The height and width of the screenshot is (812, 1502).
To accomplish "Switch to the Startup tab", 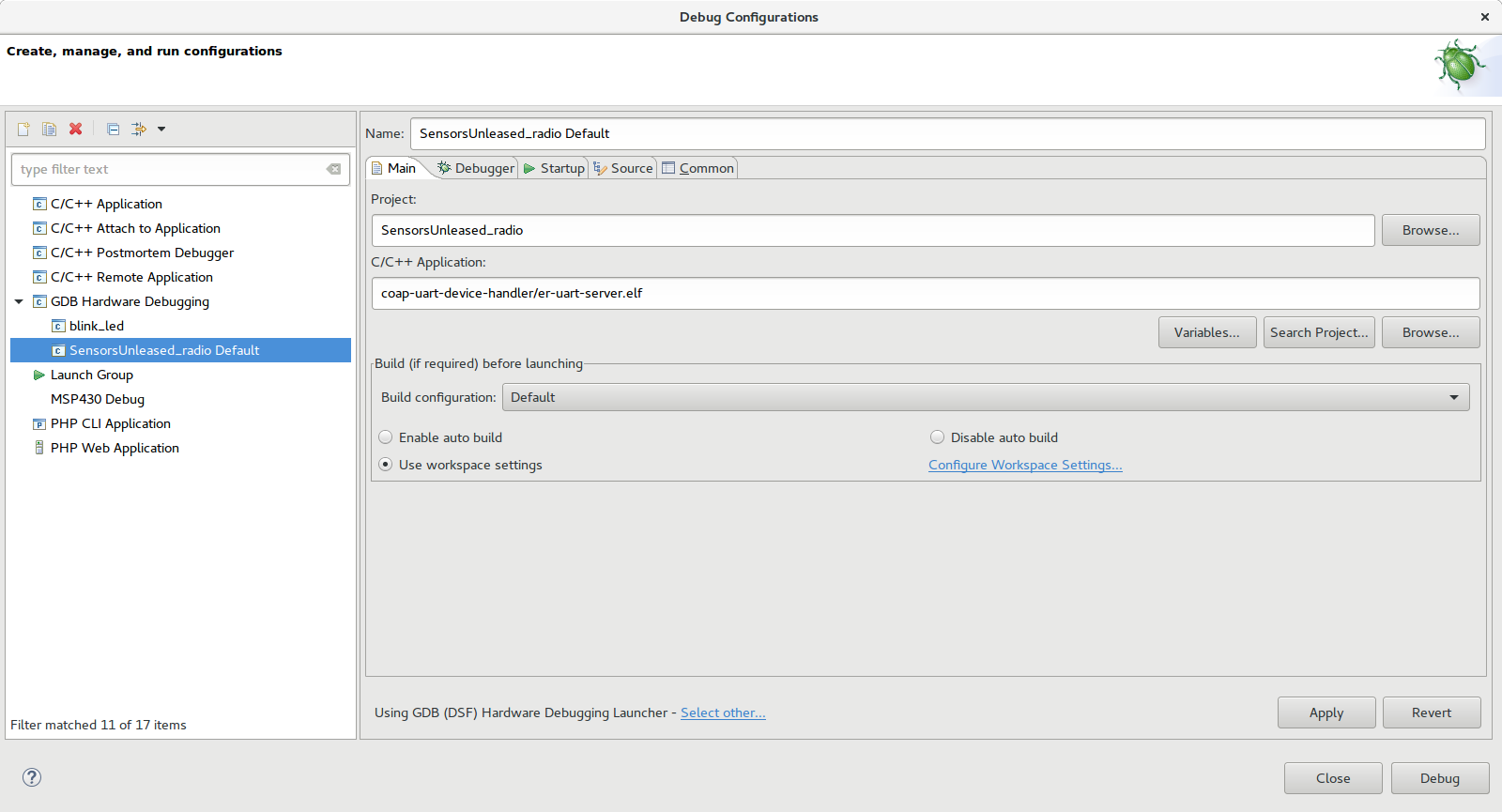I will tap(554, 168).
